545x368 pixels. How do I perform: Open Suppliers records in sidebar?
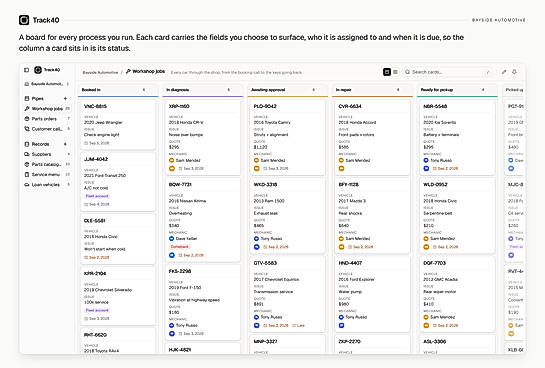(x=47, y=154)
